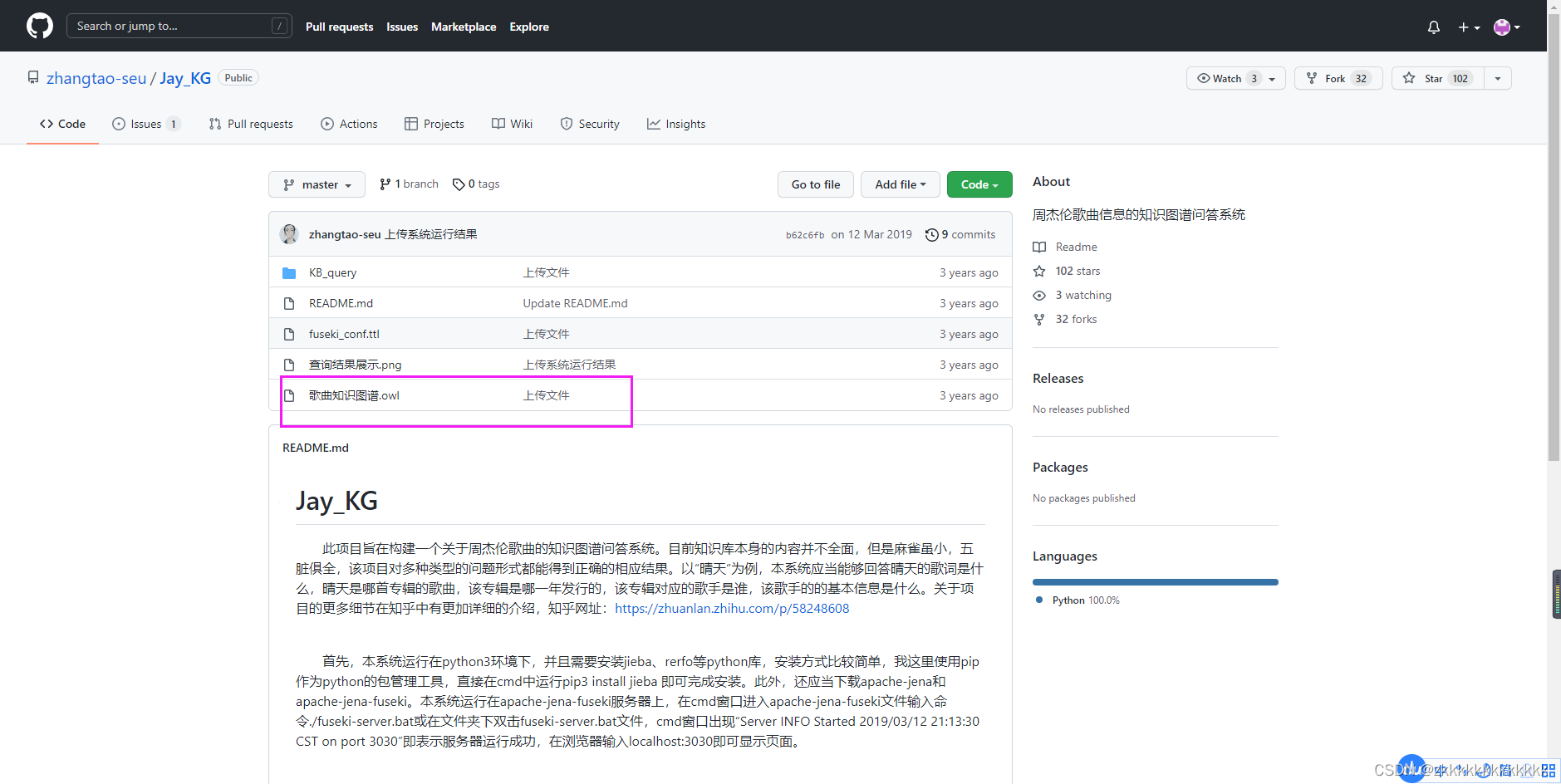This screenshot has height=784, width=1561.
Task: Click the stars icon in About section
Action: [x=1039, y=272]
